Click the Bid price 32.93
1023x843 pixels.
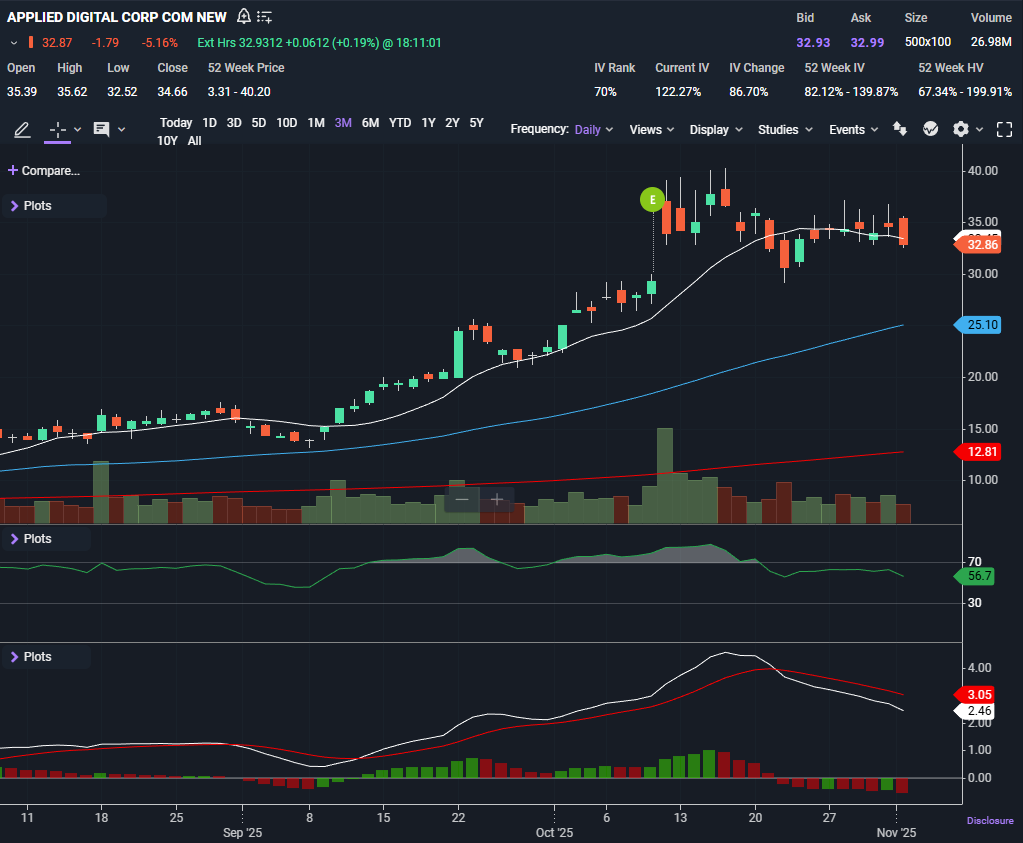[813, 42]
